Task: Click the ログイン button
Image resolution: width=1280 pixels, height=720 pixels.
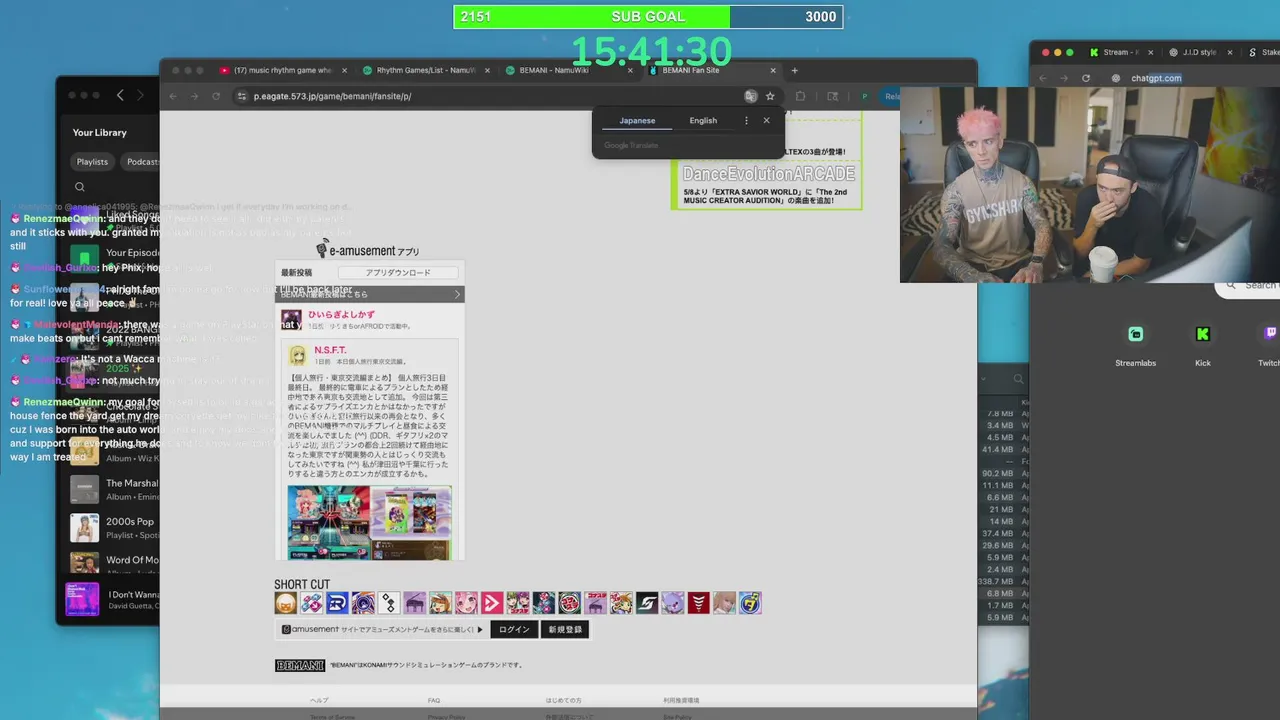Action: (x=514, y=629)
